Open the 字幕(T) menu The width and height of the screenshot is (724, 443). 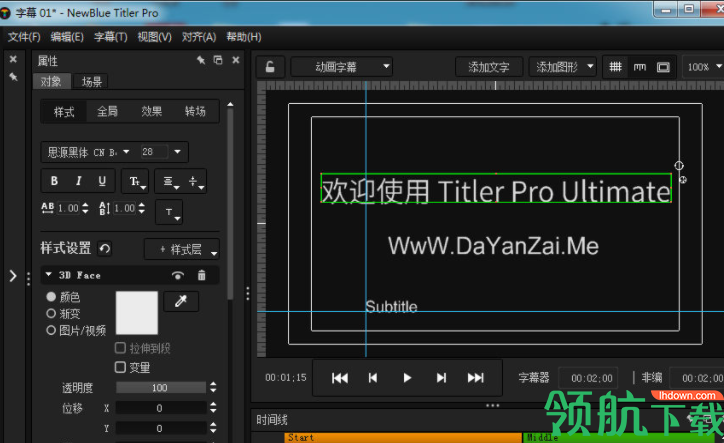click(111, 37)
